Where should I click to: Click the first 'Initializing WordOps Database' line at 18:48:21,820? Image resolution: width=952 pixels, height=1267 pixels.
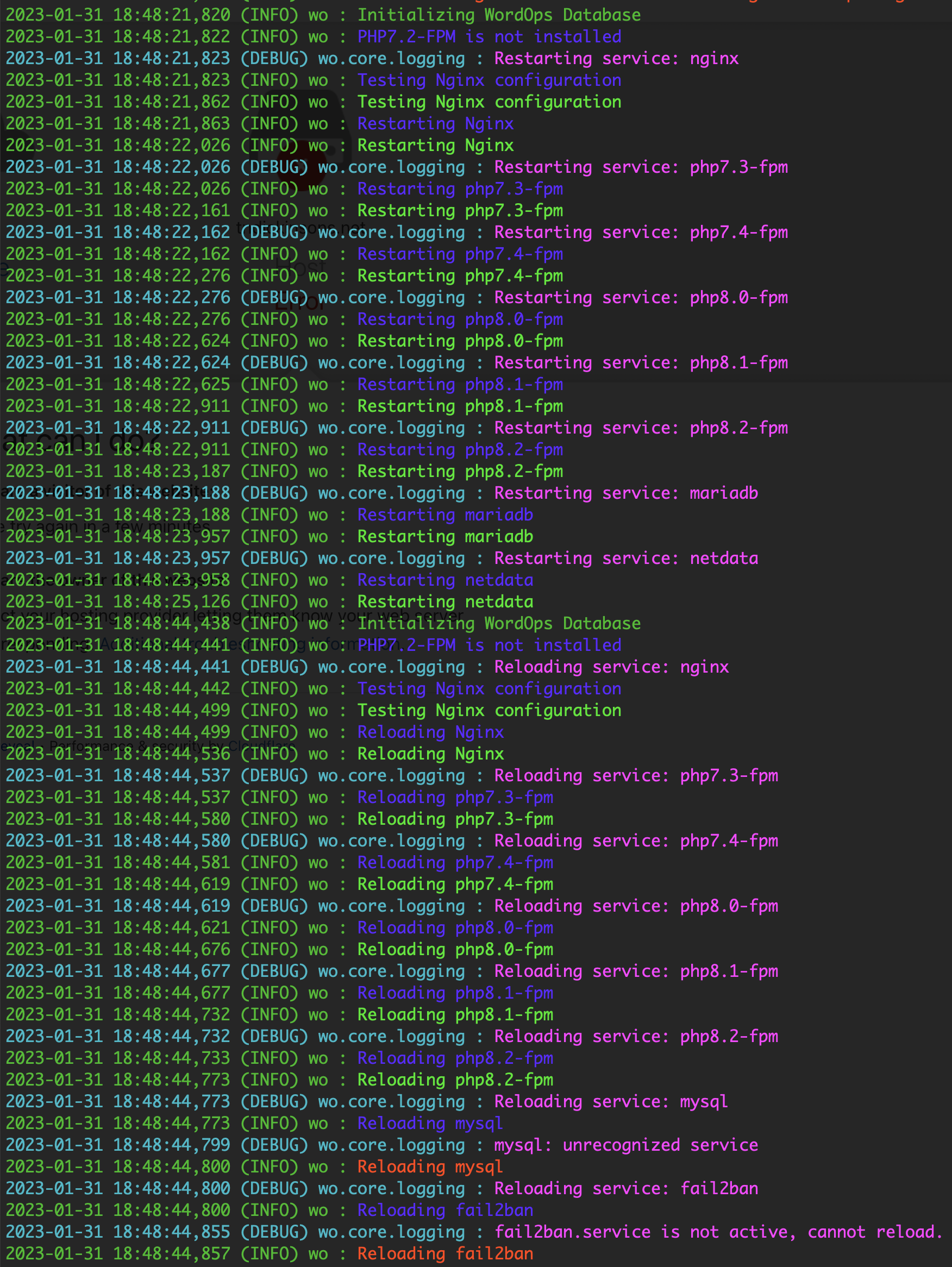[x=498, y=15]
